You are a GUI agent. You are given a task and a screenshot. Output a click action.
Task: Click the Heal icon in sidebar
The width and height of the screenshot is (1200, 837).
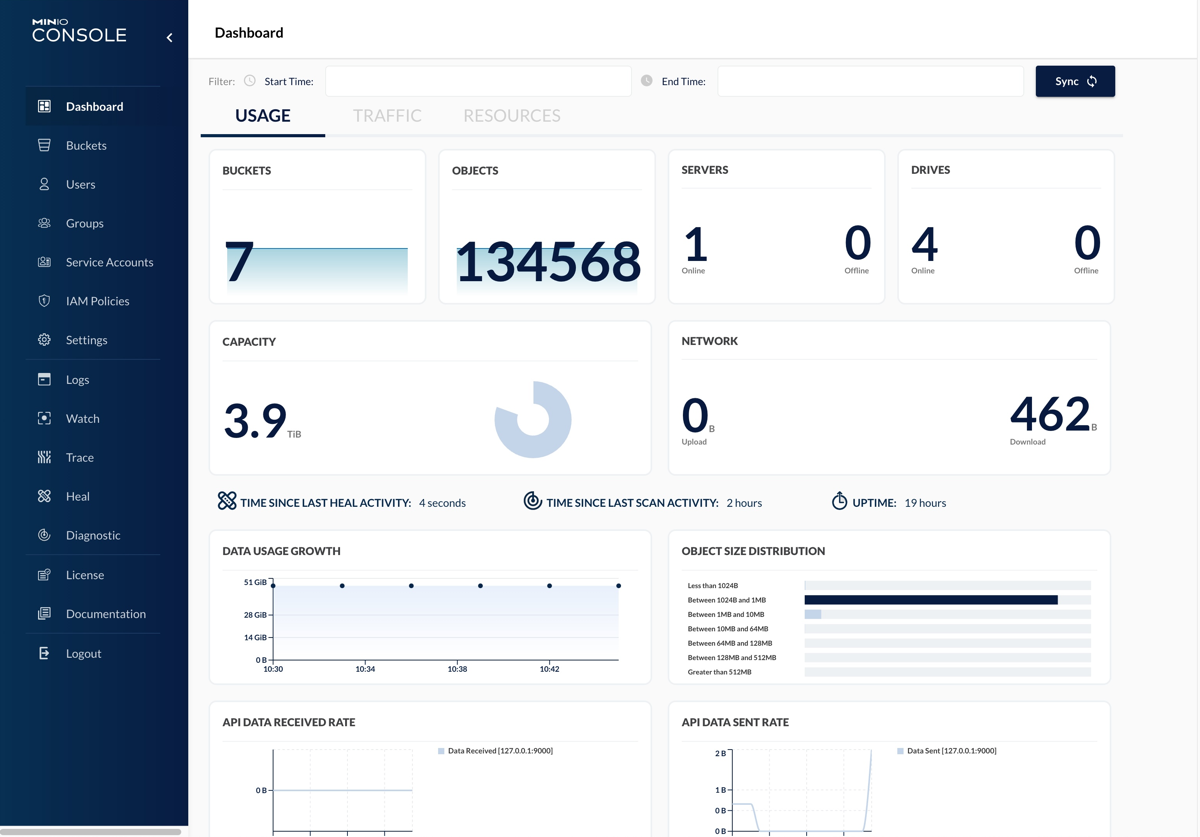click(x=44, y=496)
